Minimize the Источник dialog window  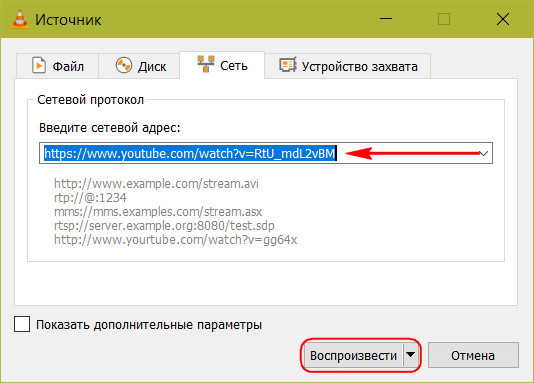pos(386,19)
